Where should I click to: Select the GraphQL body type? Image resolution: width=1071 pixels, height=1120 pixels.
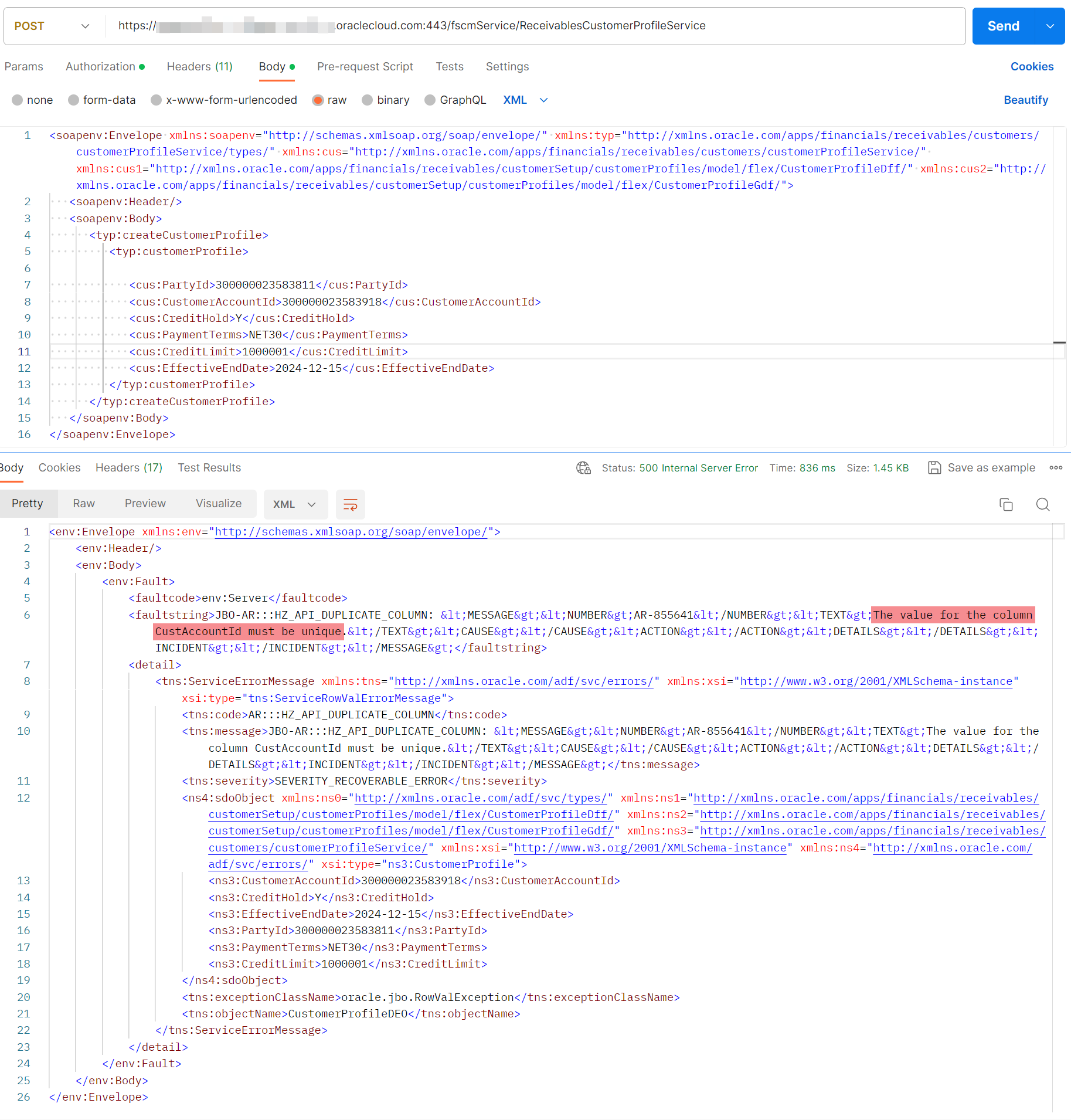pyautogui.click(x=455, y=100)
